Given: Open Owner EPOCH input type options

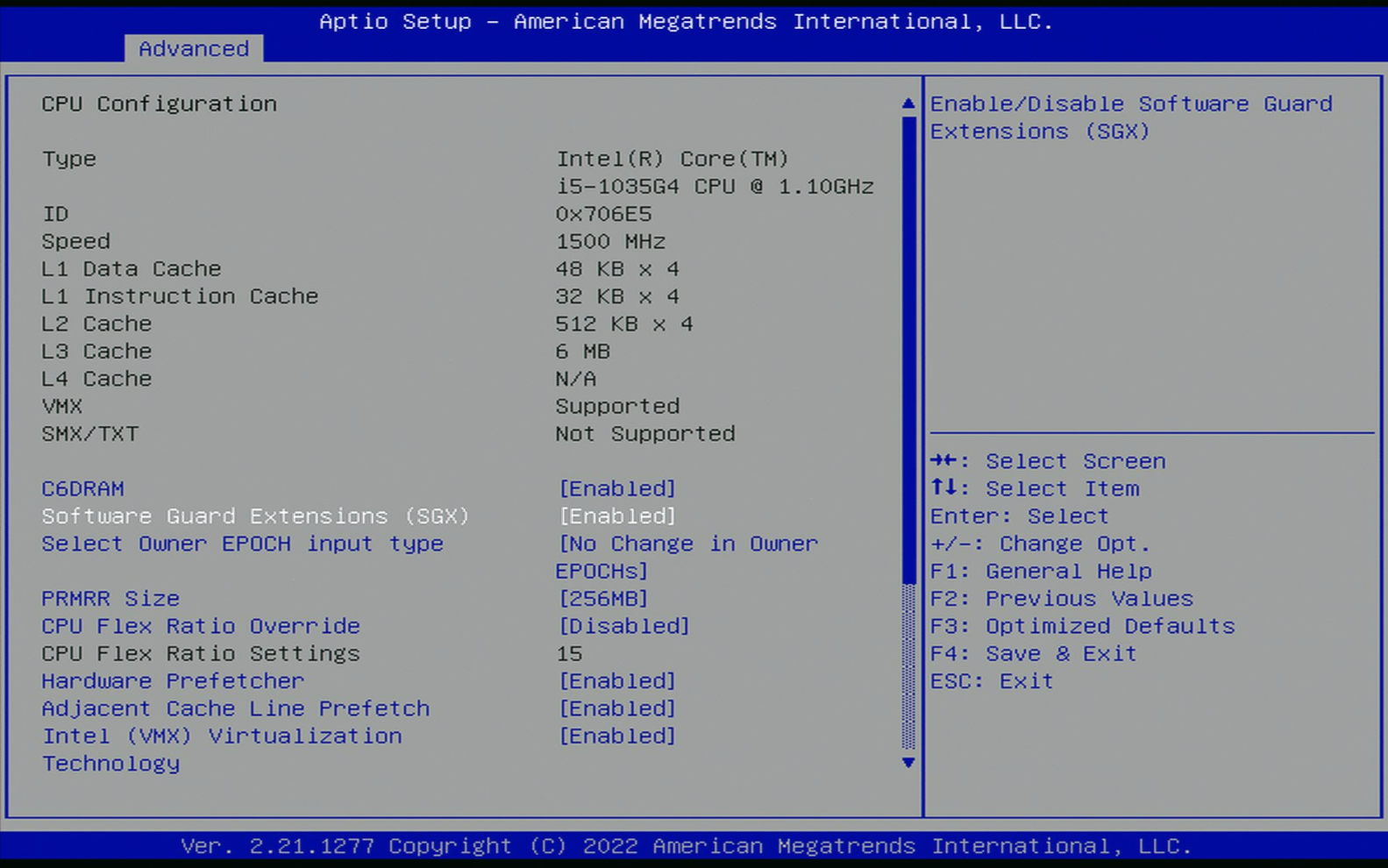Looking at the screenshot, I should (x=687, y=544).
